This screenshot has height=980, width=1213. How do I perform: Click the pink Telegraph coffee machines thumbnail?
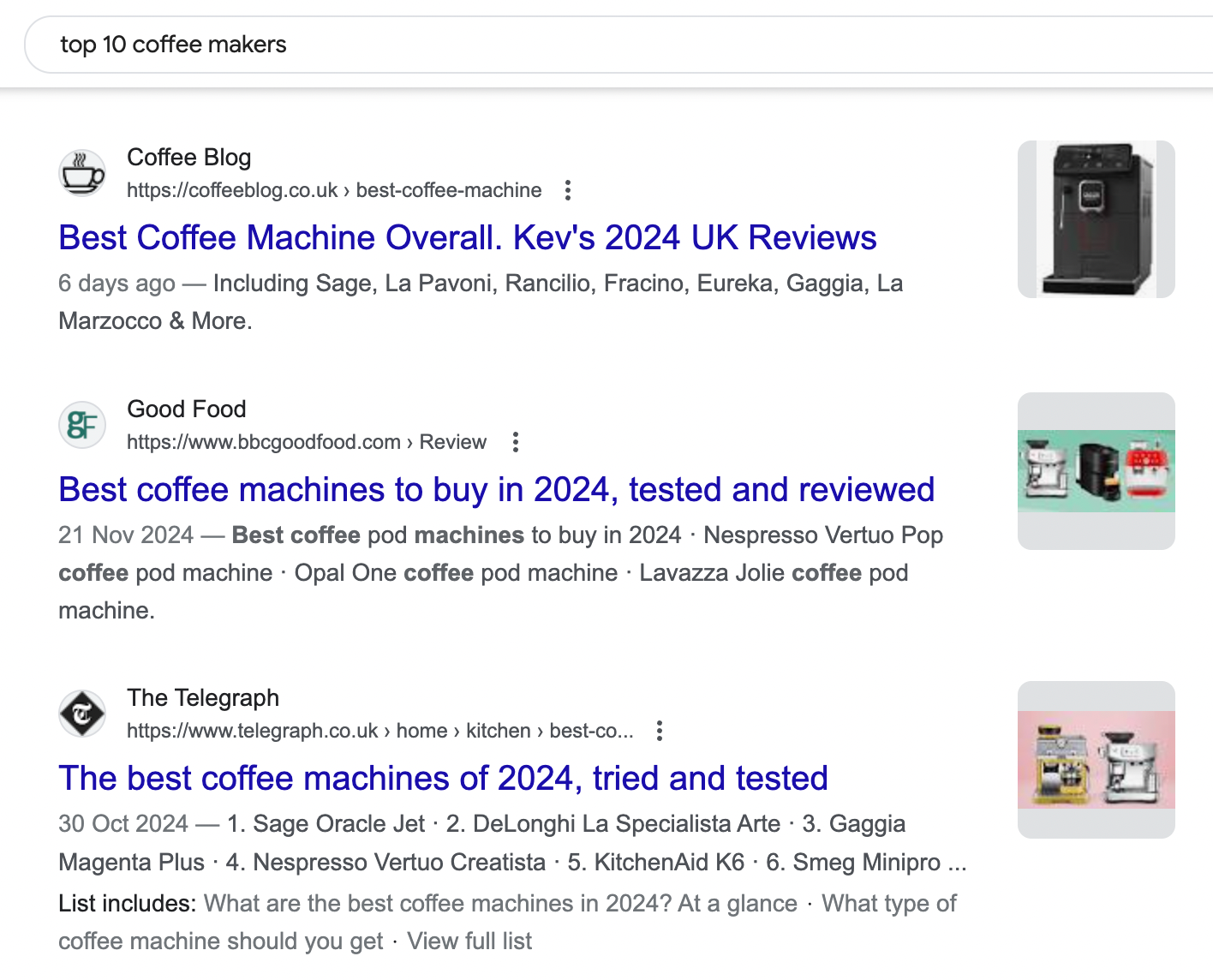(x=1096, y=759)
